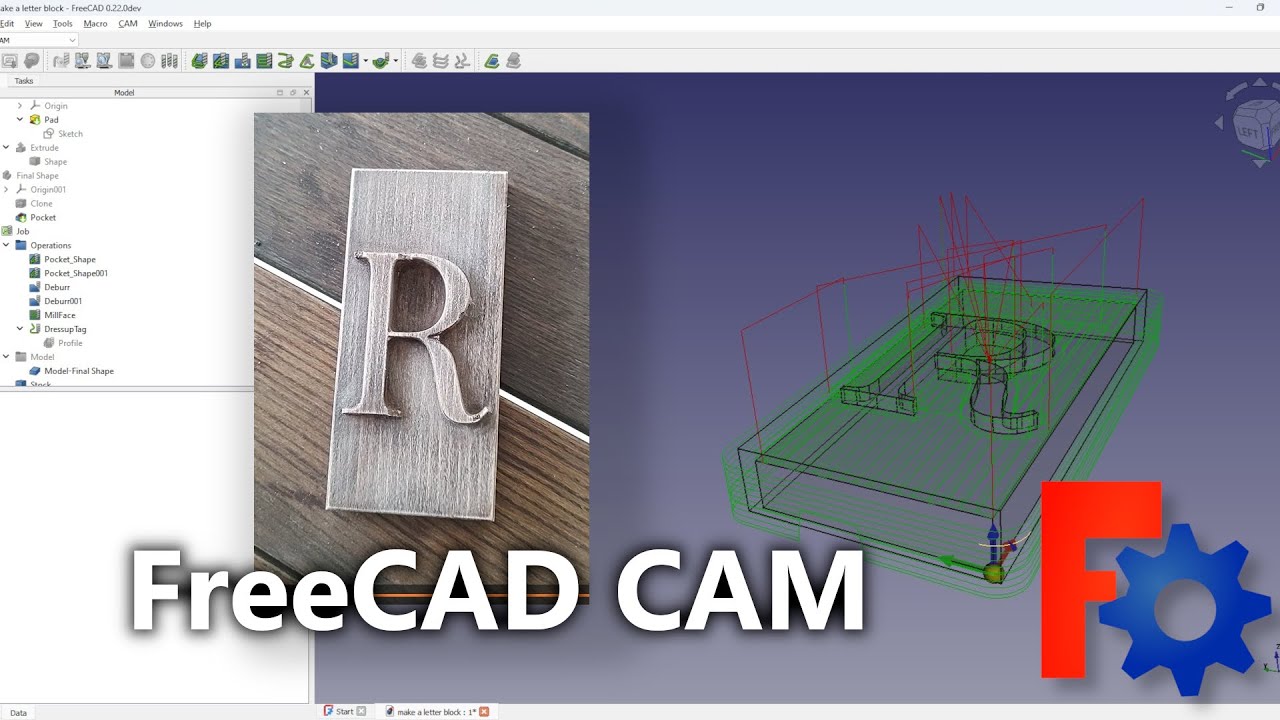The width and height of the screenshot is (1280, 720).
Task: Click the Finish Selecting Loop icon
Action: (x=126, y=61)
